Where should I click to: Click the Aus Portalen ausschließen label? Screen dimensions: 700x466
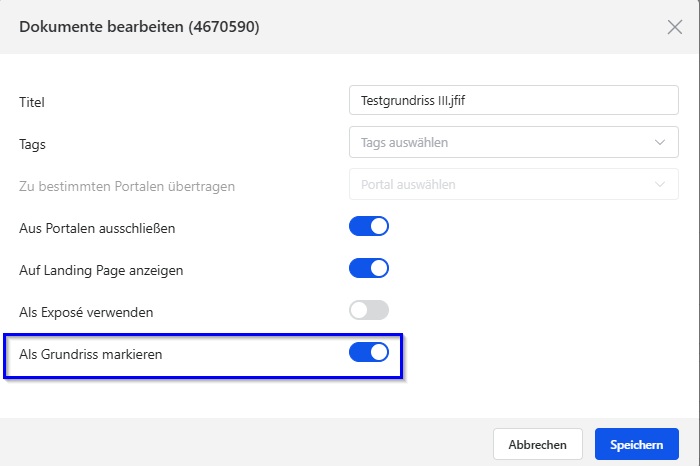(97, 228)
